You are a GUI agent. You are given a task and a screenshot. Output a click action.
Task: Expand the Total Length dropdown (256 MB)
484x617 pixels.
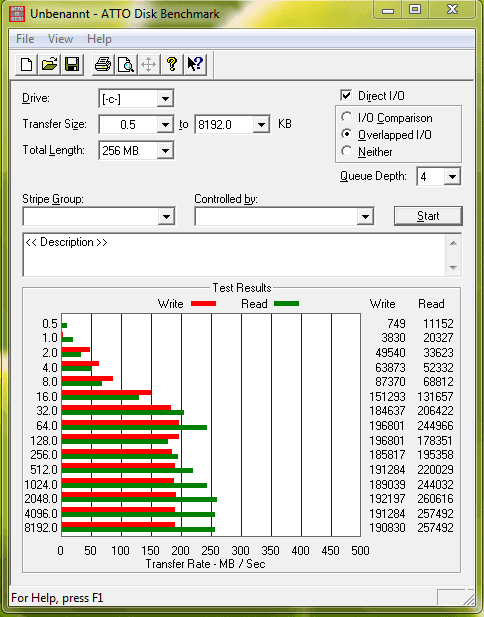[x=165, y=150]
